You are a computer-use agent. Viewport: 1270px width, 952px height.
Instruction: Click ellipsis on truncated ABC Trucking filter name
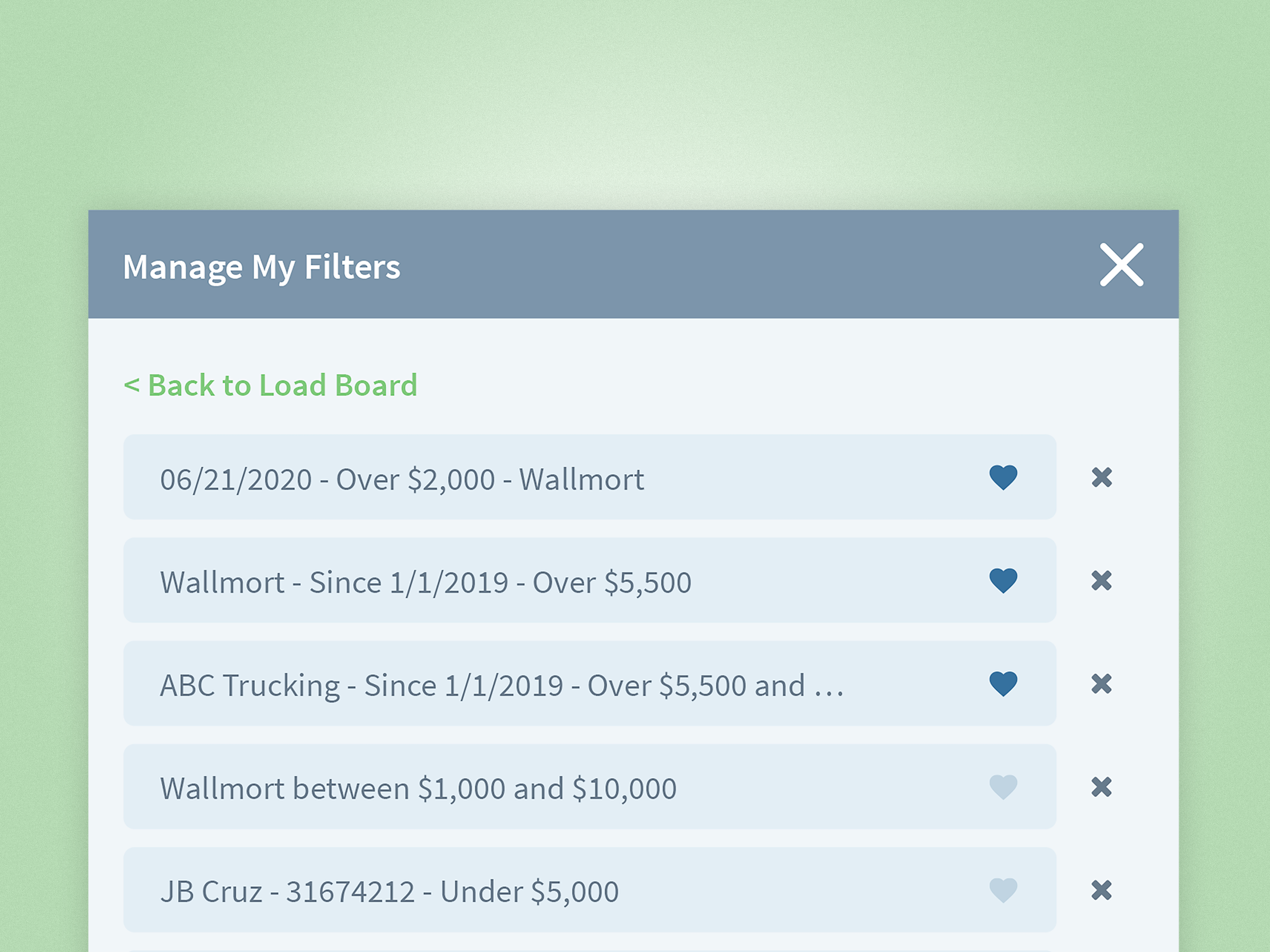tap(829, 689)
